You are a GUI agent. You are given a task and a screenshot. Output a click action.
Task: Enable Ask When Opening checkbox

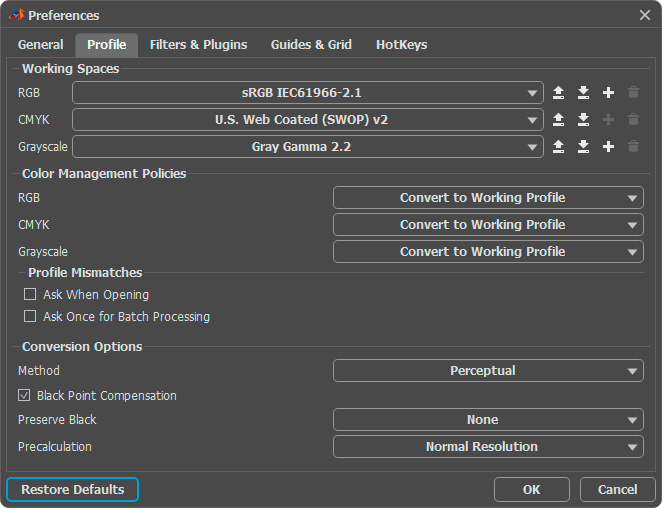(30, 294)
